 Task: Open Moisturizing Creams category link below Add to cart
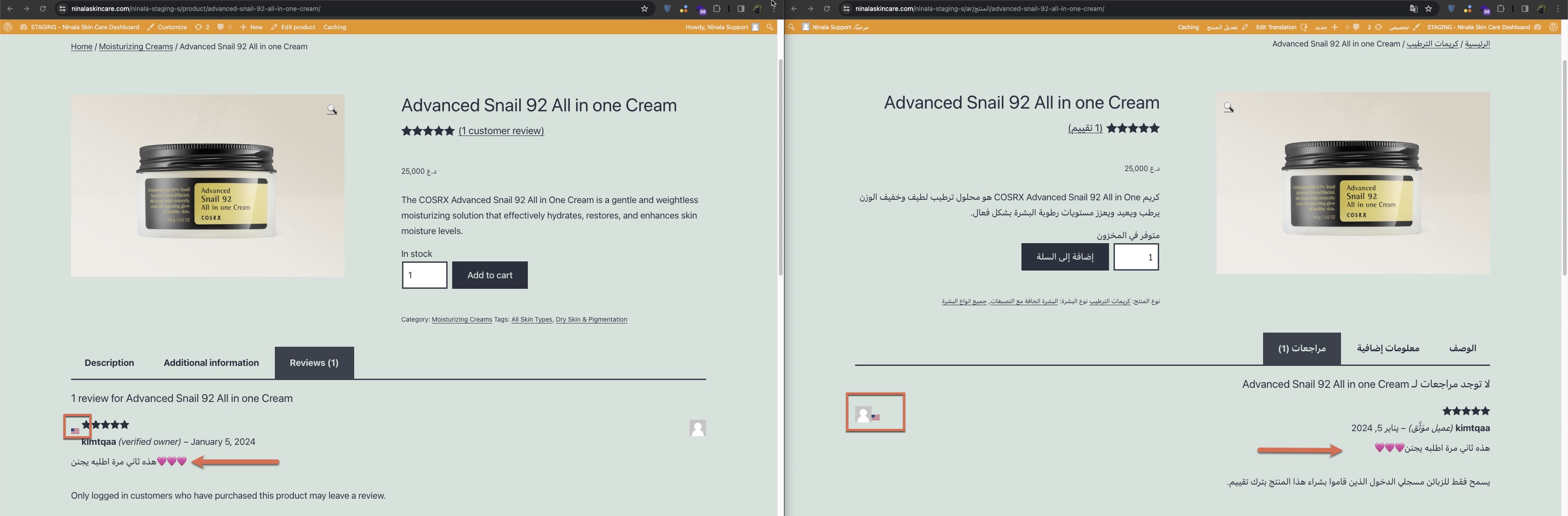point(462,319)
